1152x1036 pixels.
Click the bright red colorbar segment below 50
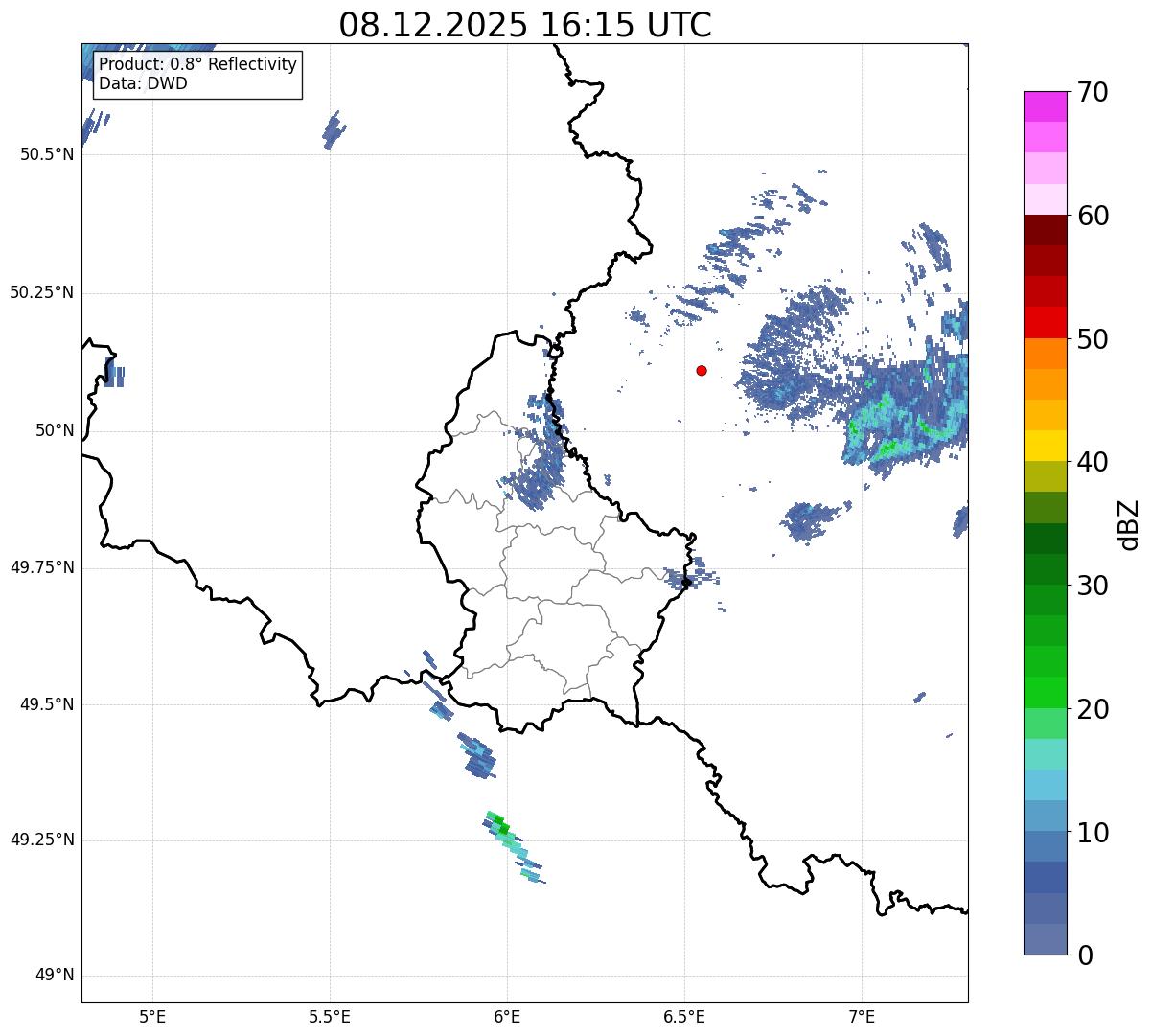tap(1046, 322)
